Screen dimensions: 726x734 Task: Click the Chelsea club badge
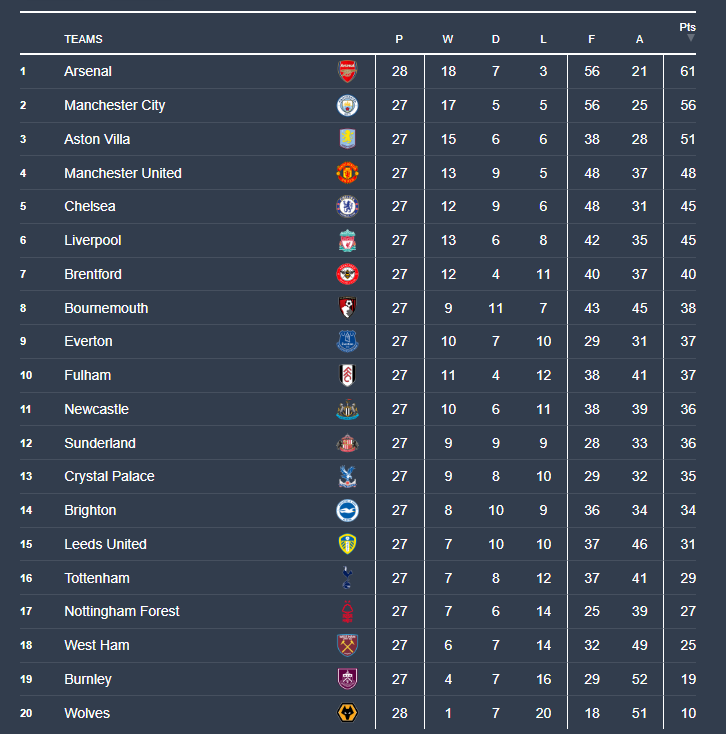point(347,207)
